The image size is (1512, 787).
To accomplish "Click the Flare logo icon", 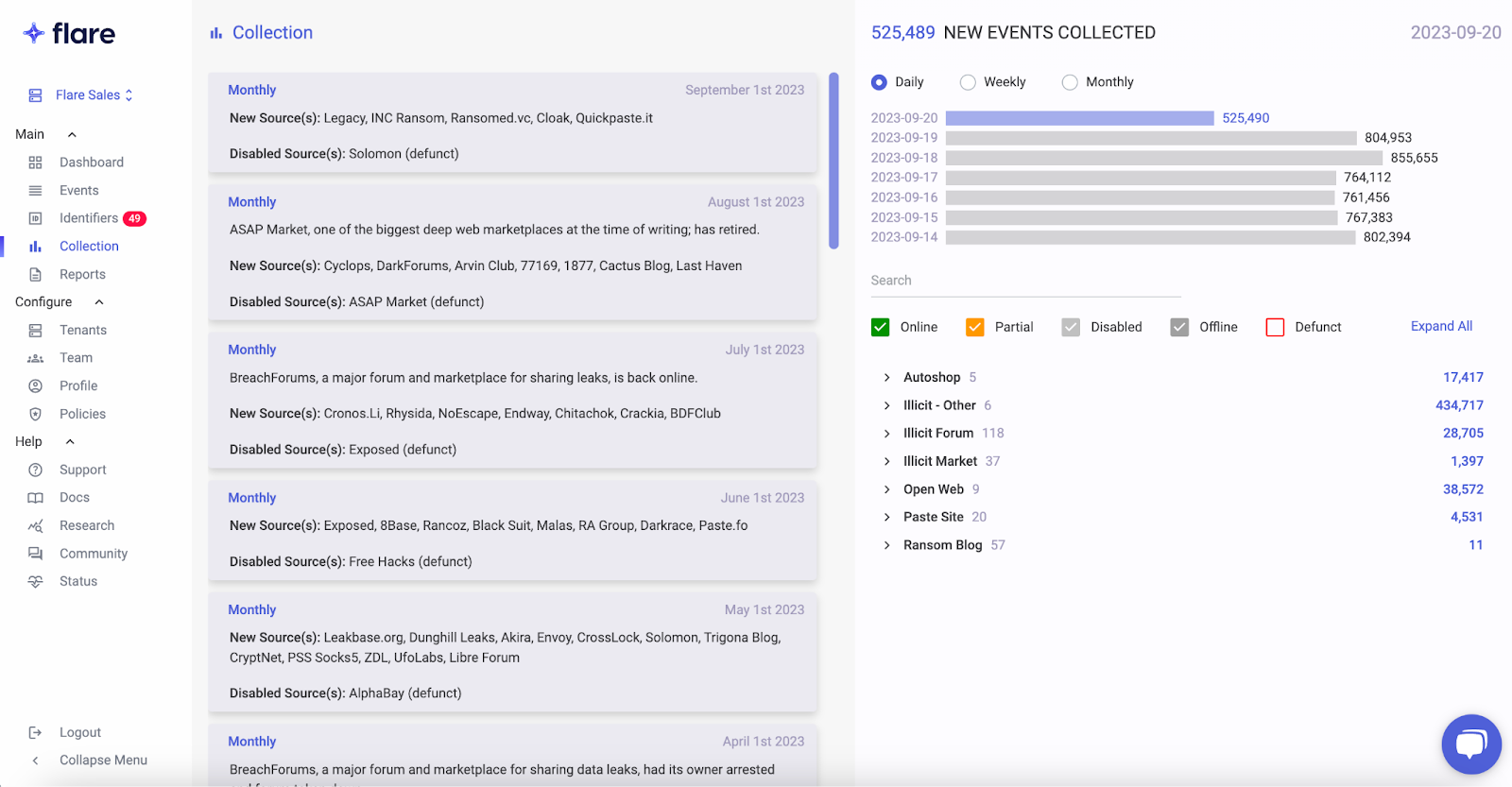I will pyautogui.click(x=34, y=33).
